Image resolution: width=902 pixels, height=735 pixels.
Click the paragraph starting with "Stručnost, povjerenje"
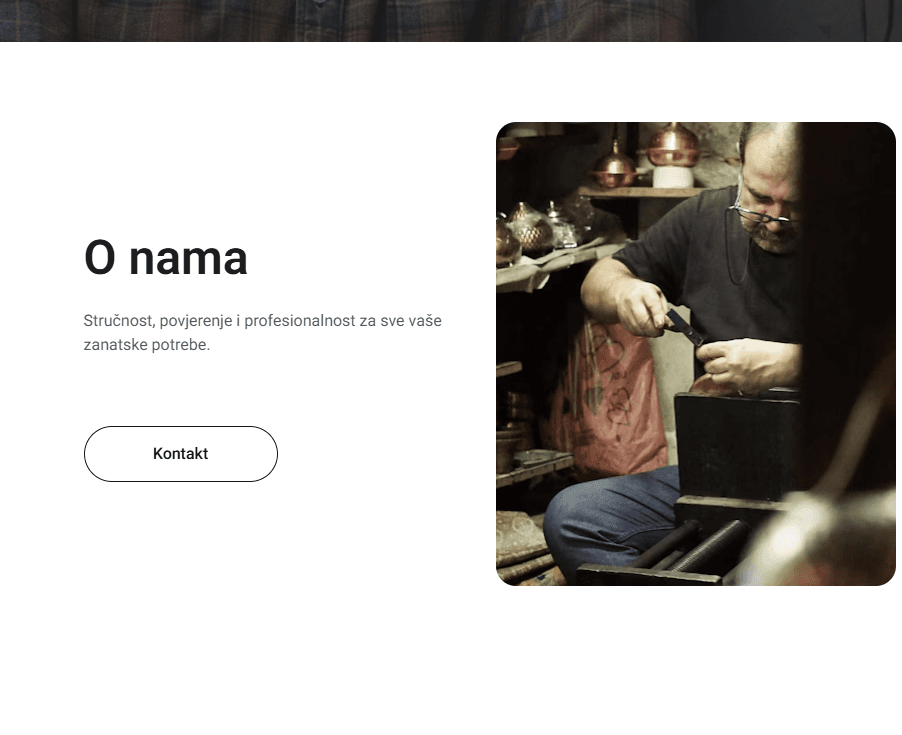(x=262, y=332)
